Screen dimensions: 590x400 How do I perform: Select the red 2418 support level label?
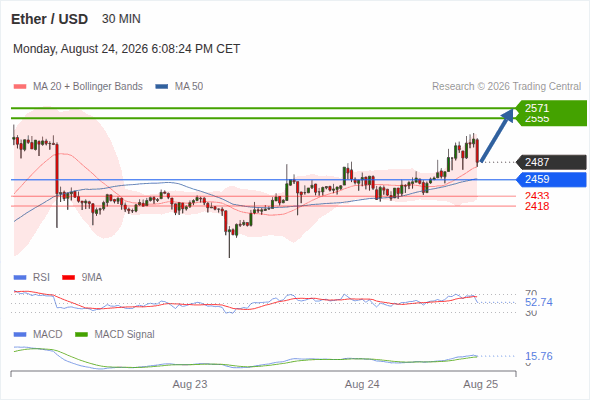tap(537, 206)
